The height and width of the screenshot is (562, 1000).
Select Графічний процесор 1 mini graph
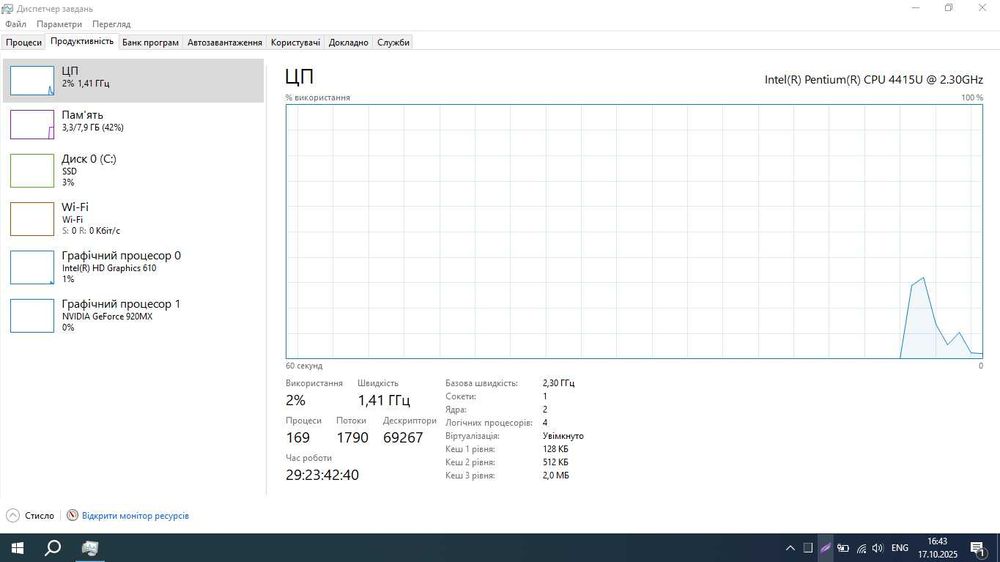(32, 316)
